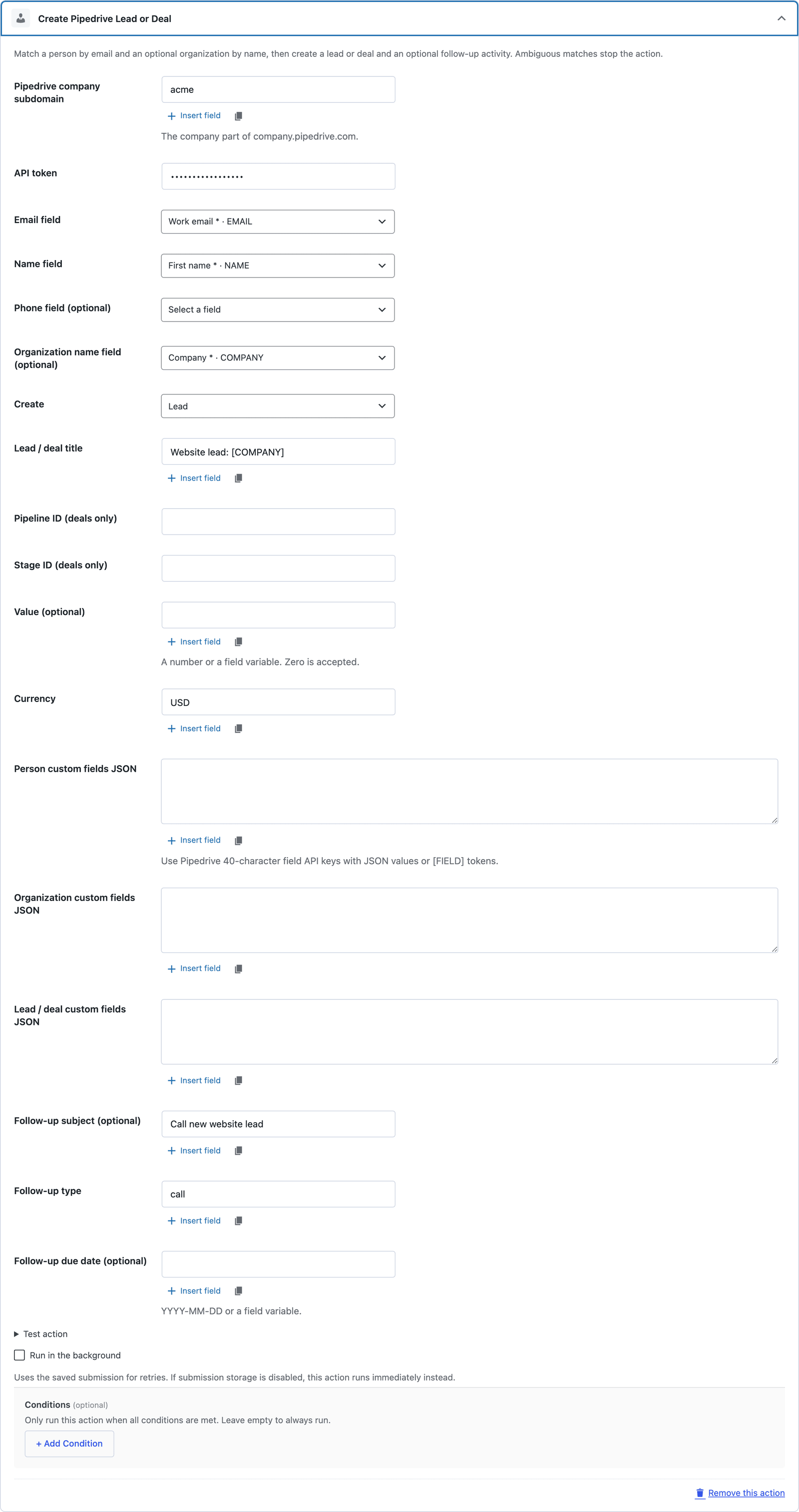This screenshot has height=1512, width=799.
Task: Enable the Run in the background checkbox
Action: (x=19, y=1355)
